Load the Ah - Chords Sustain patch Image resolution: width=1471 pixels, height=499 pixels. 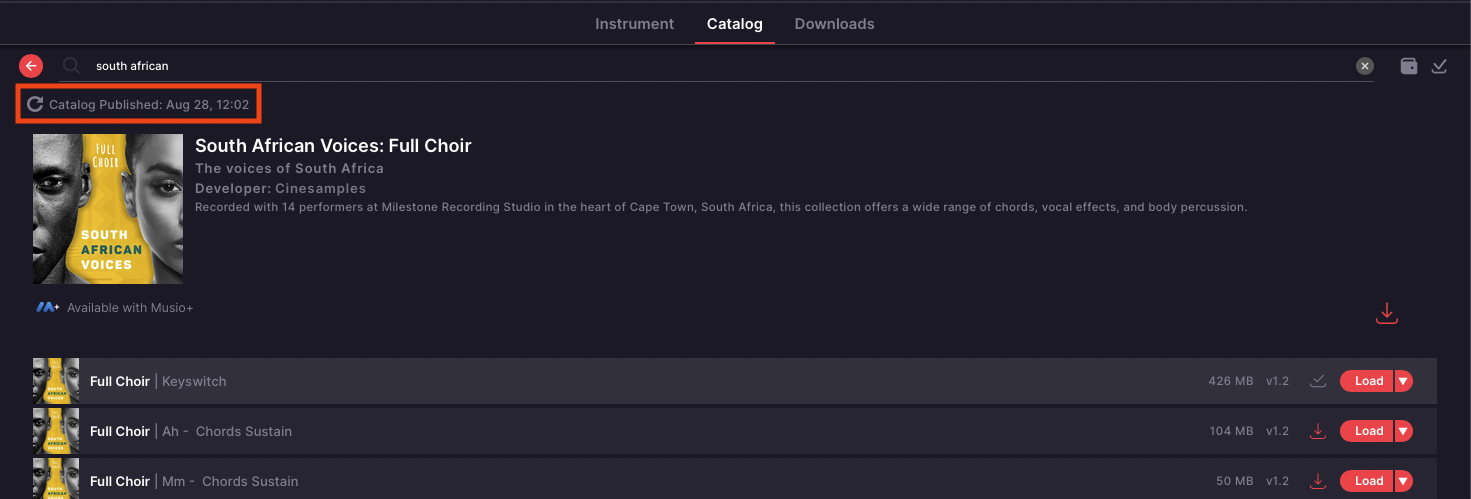point(1367,431)
